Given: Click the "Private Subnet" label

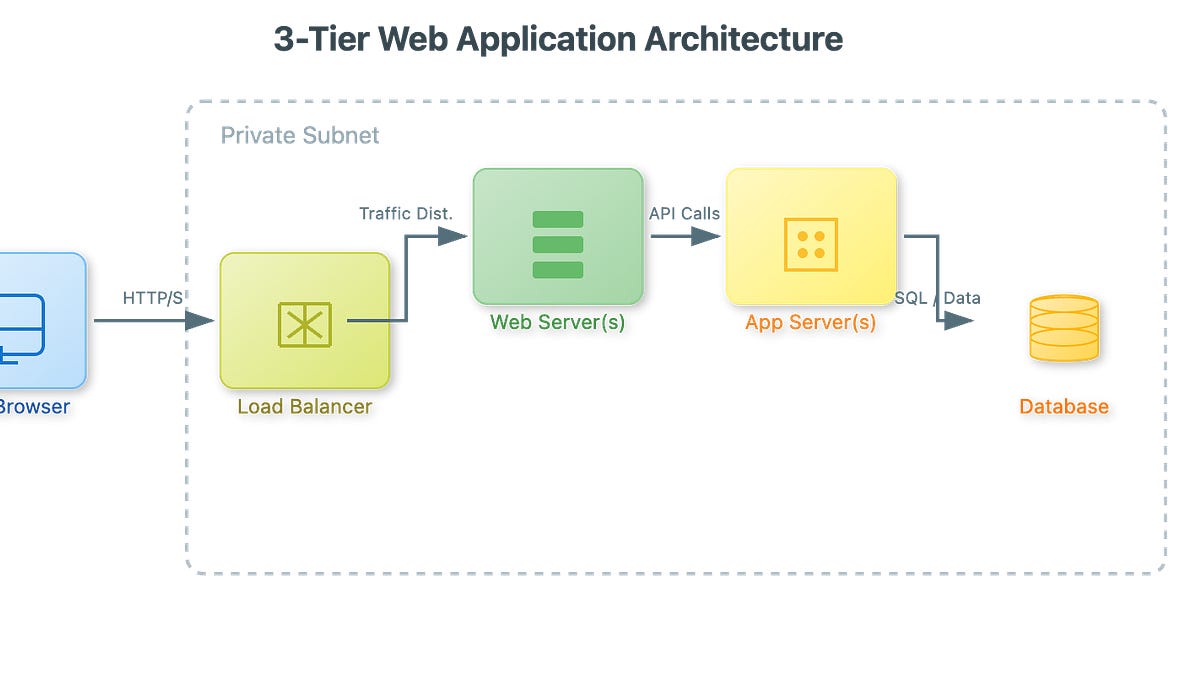Looking at the screenshot, I should point(300,135).
